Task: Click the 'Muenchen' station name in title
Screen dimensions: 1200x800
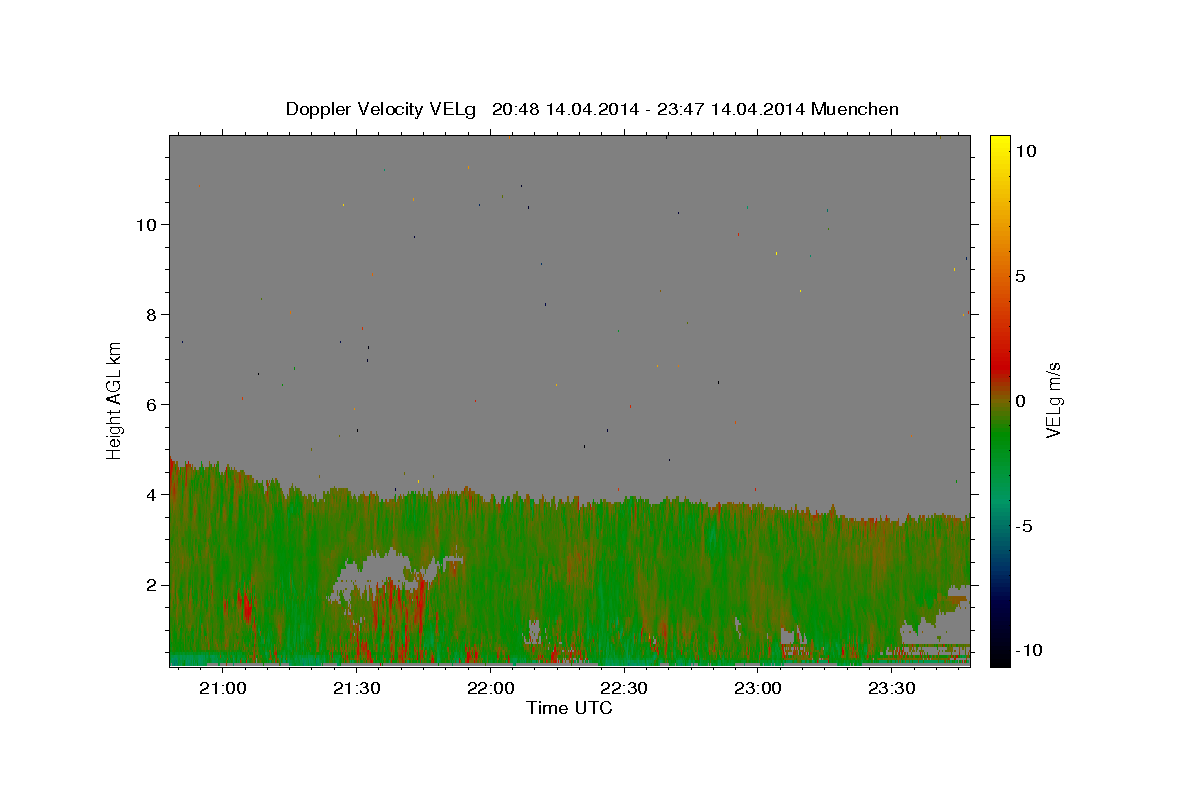Action: coord(855,109)
